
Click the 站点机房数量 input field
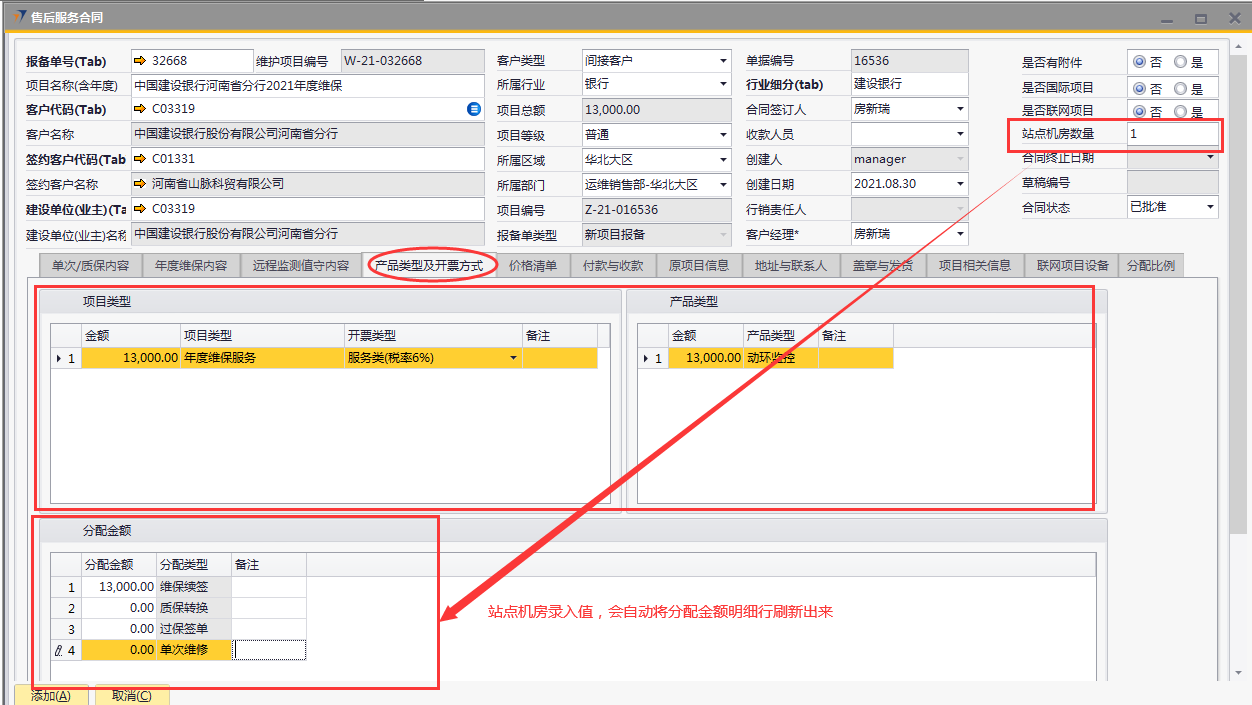[x=1171, y=134]
